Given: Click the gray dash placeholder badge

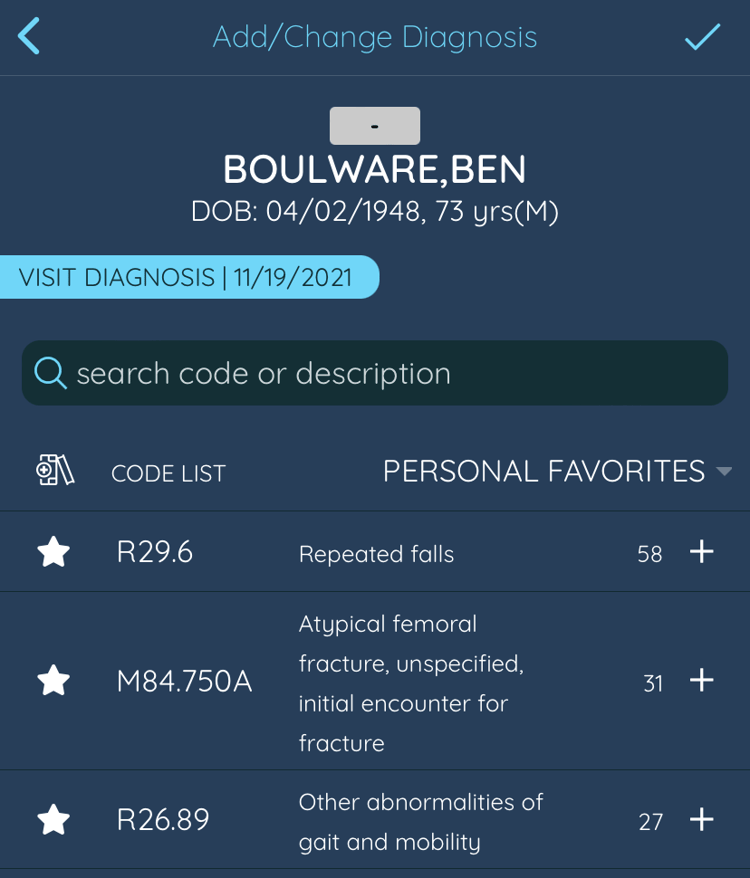Looking at the screenshot, I should tap(374, 124).
